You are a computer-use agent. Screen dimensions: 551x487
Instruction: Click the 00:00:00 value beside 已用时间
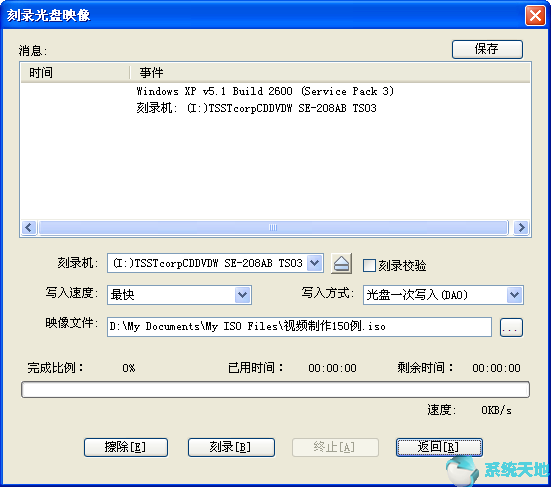click(x=332, y=368)
